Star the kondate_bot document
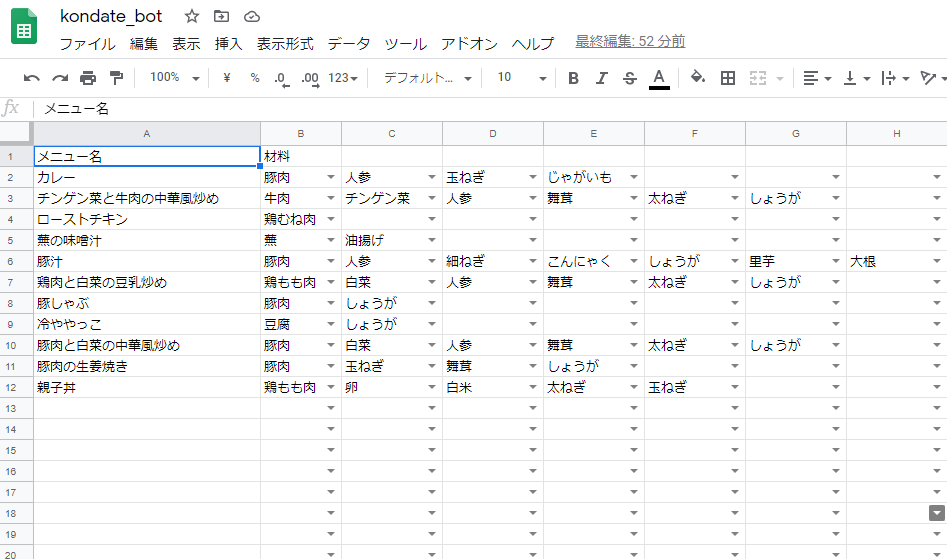This screenshot has width=947, height=559. coord(191,16)
